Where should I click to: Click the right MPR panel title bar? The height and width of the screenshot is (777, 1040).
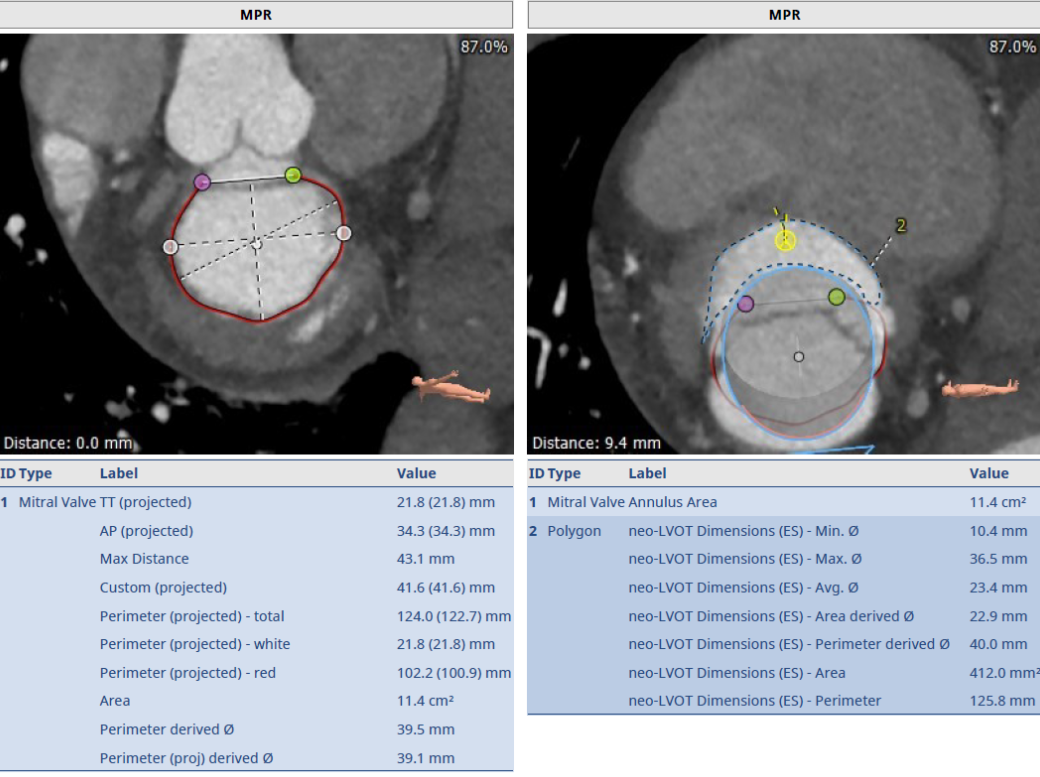[x=784, y=14]
